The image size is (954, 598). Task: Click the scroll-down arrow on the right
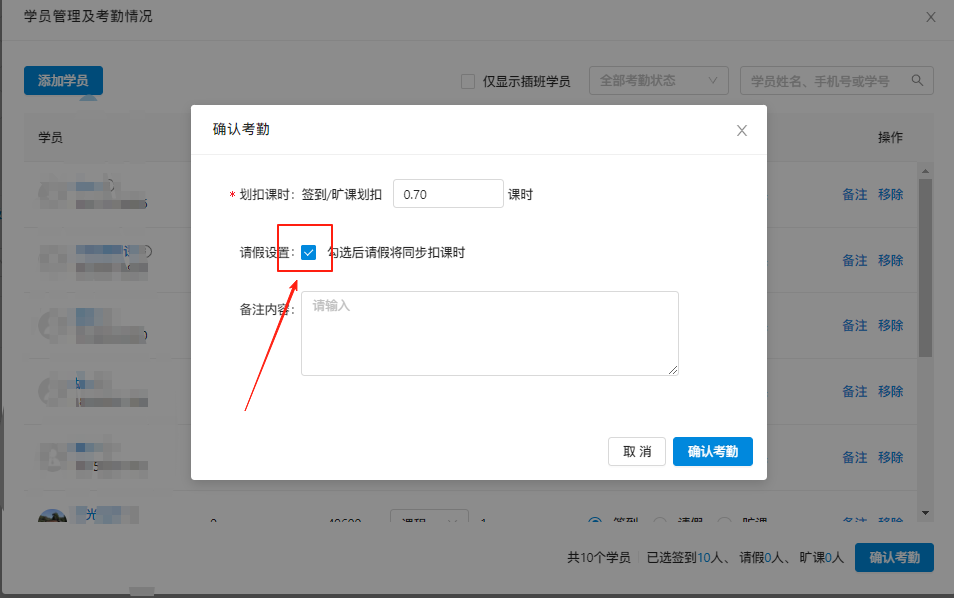925,512
